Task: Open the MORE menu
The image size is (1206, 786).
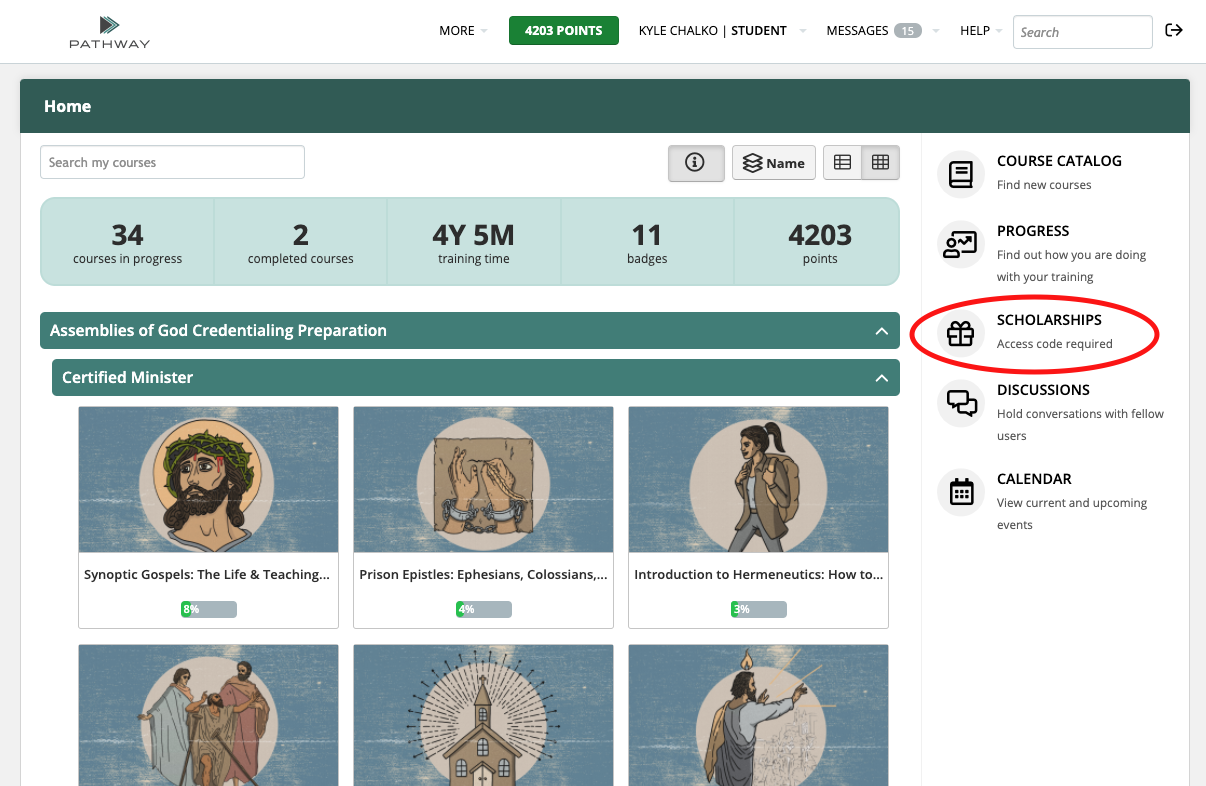Action: point(463,31)
